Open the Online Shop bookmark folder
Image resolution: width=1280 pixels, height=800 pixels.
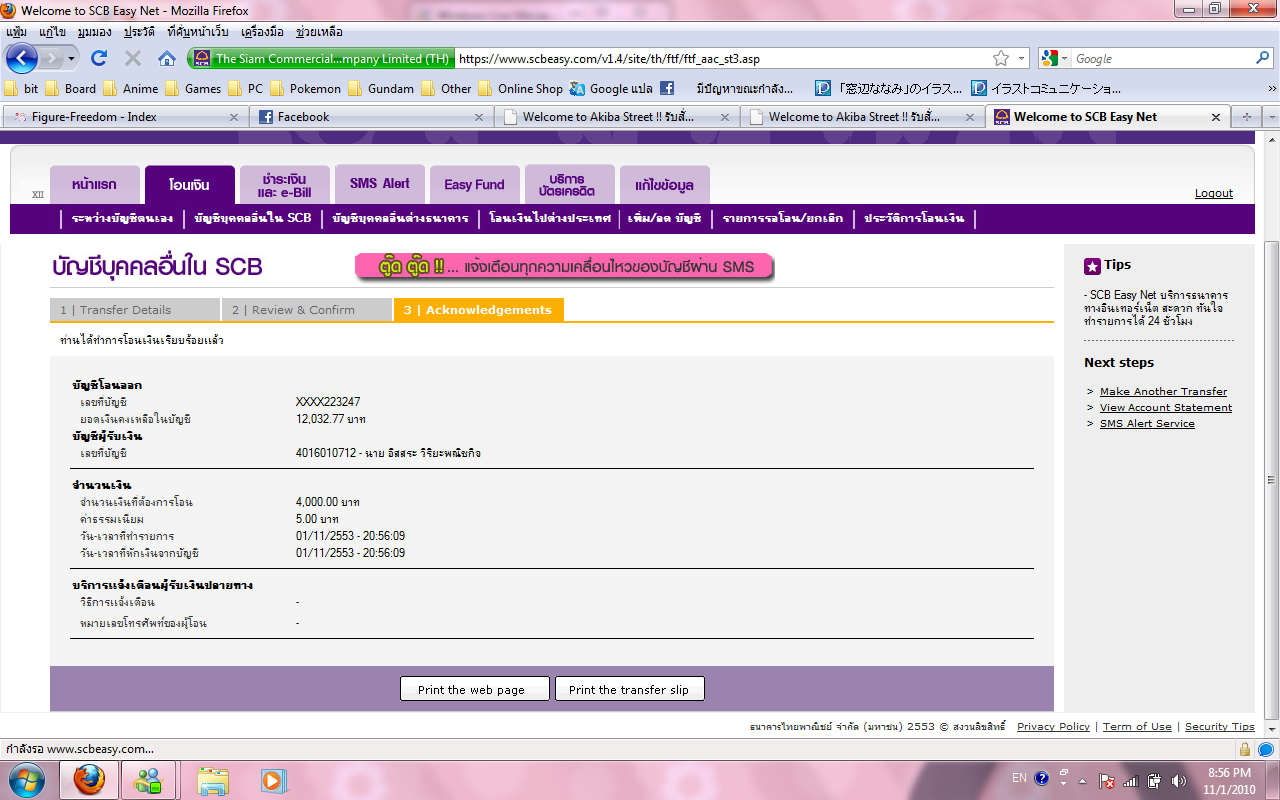click(x=520, y=88)
